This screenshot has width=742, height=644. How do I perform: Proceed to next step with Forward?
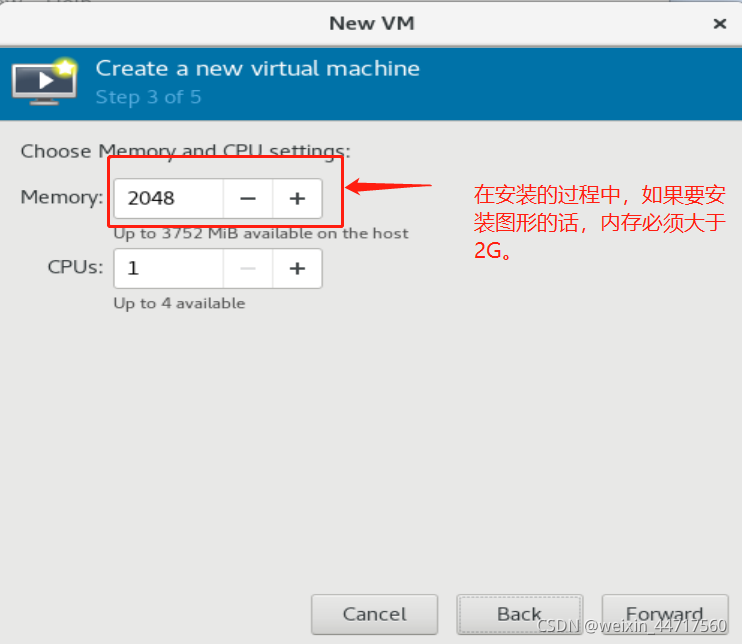pyautogui.click(x=665, y=614)
